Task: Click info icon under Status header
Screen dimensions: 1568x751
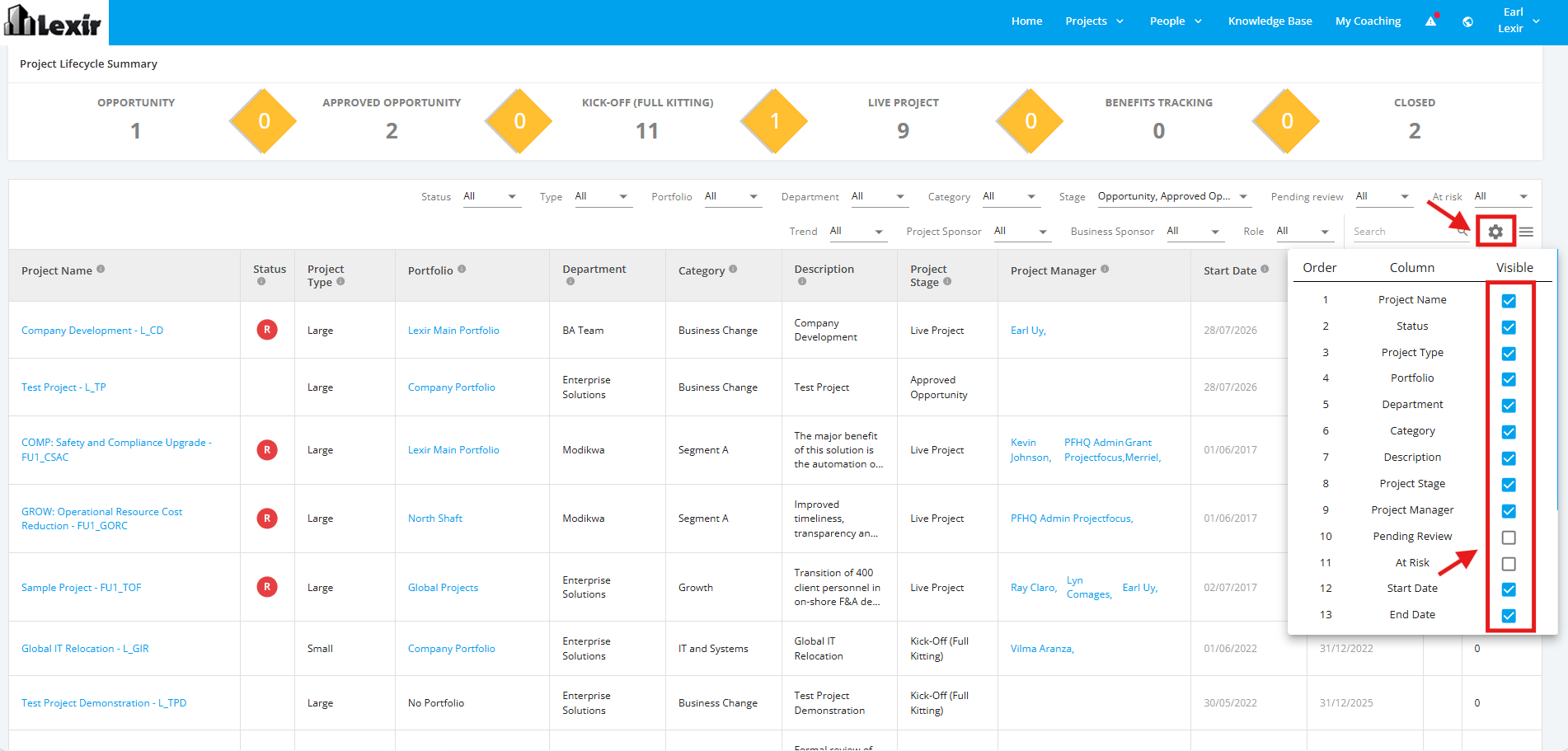Action: [261, 281]
